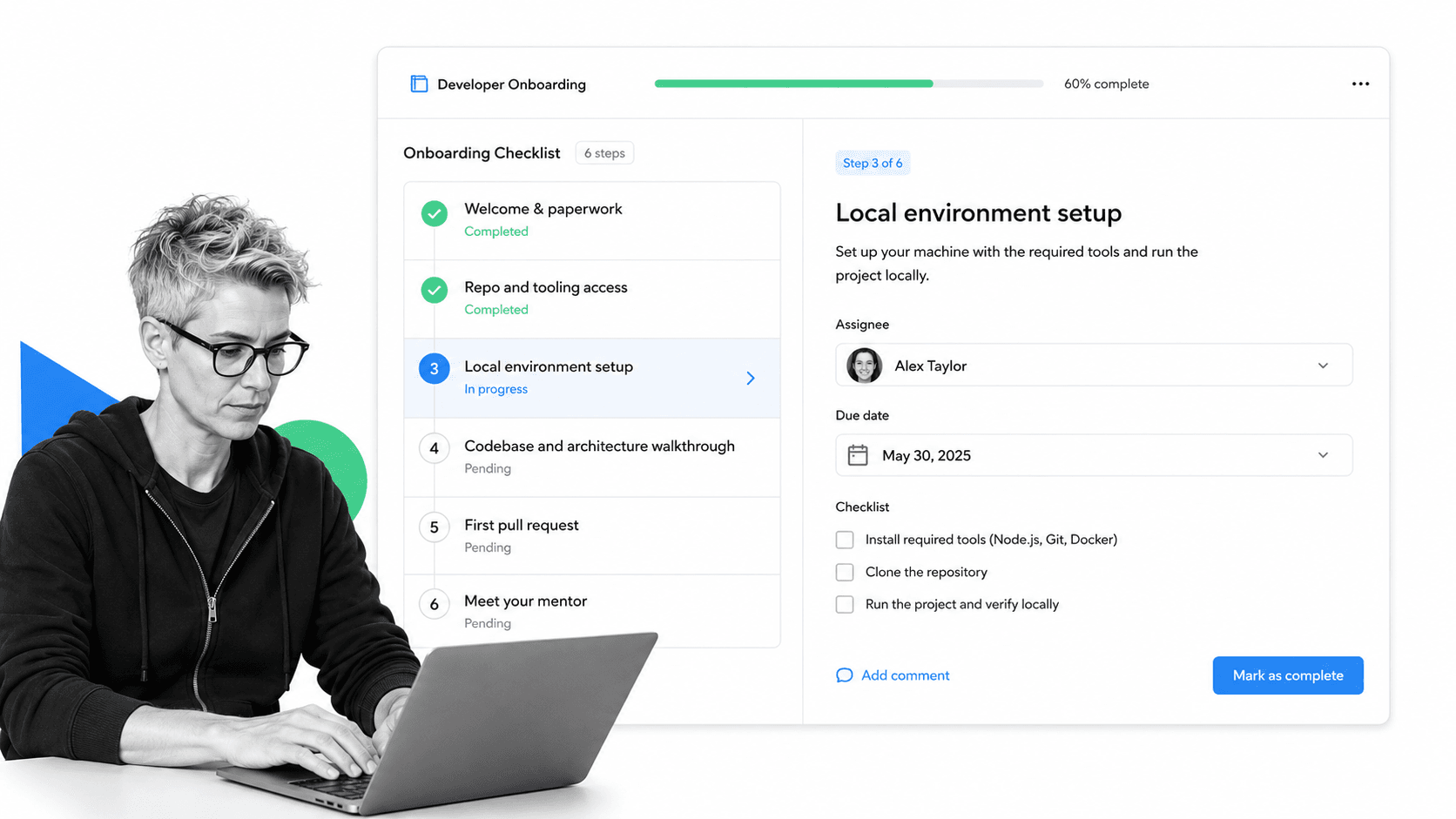Select Codebase and architecture walkthrough step
1456x819 pixels.
tap(592, 457)
